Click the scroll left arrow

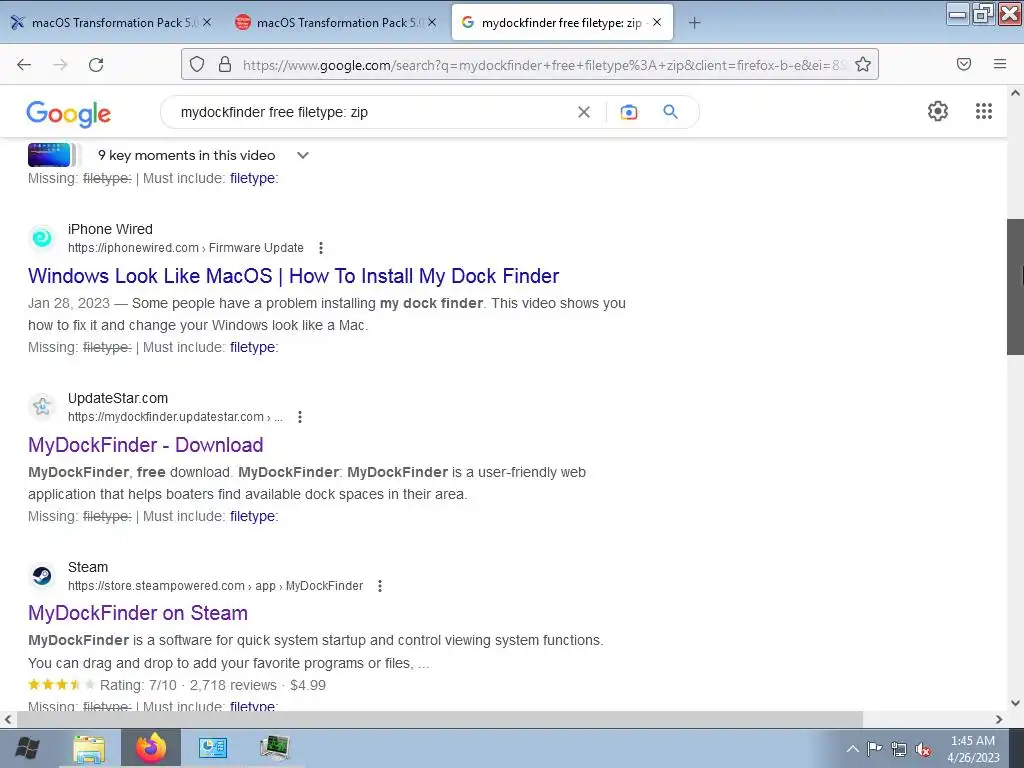8,719
